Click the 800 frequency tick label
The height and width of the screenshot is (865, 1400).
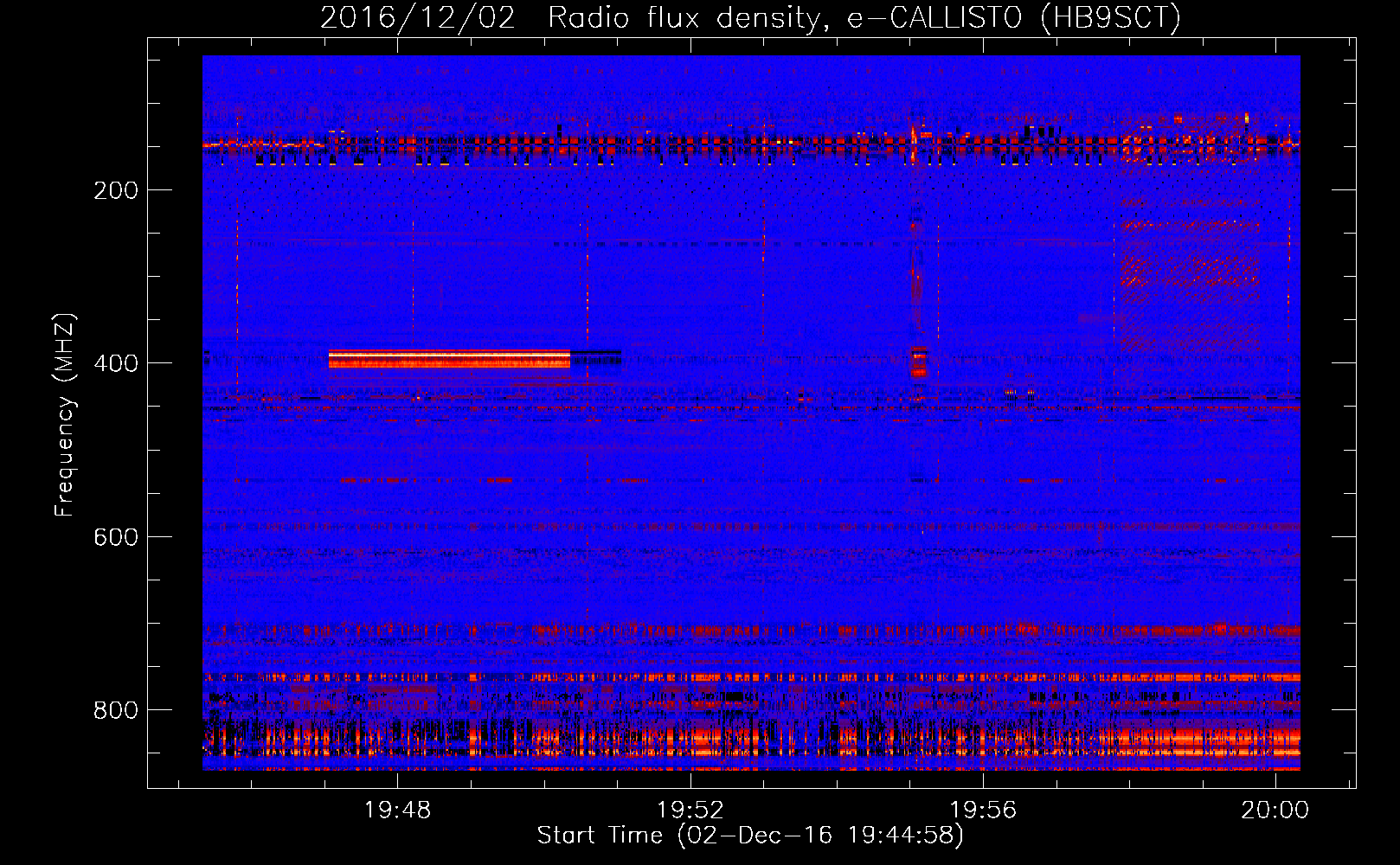(116, 710)
